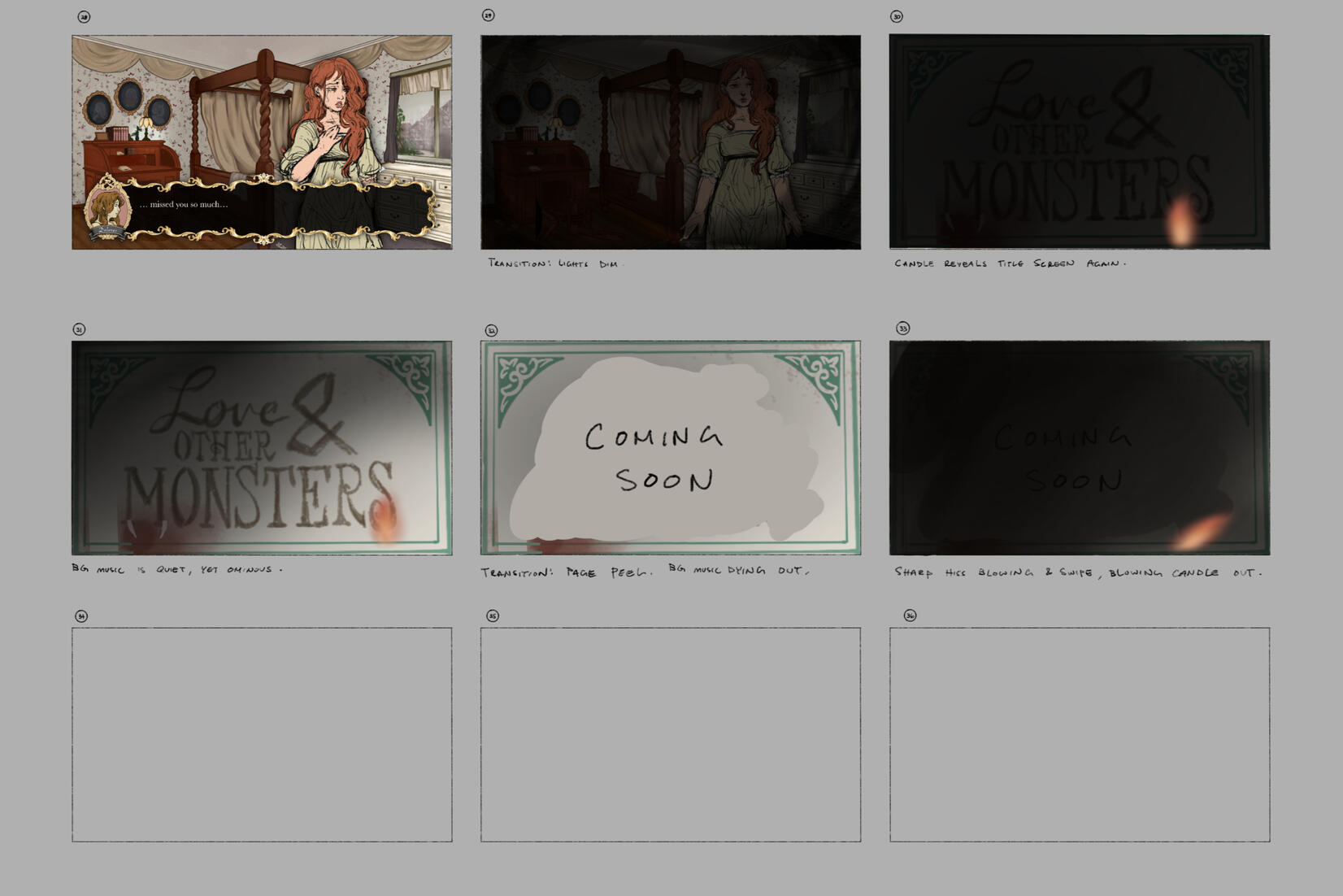Select the empty storyboard frame 34
The height and width of the screenshot is (896, 1343).
coord(262,734)
